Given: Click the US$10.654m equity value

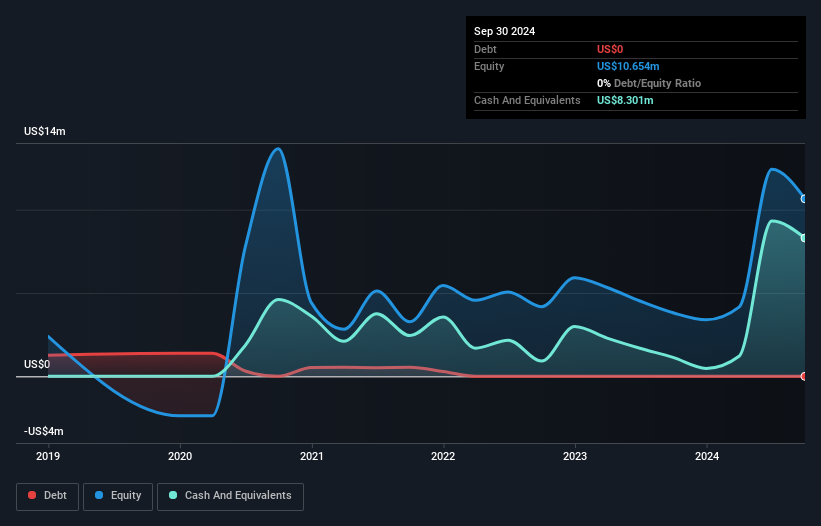Looking at the screenshot, I should coord(628,66).
